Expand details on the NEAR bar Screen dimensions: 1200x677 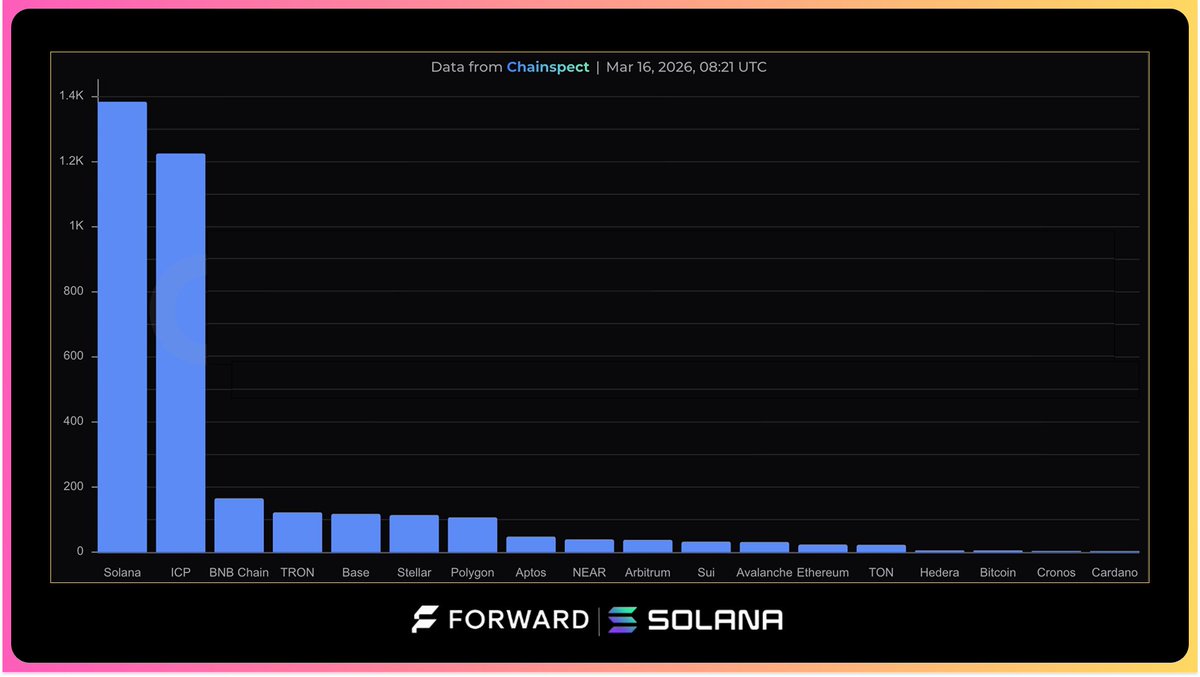pyautogui.click(x=589, y=546)
